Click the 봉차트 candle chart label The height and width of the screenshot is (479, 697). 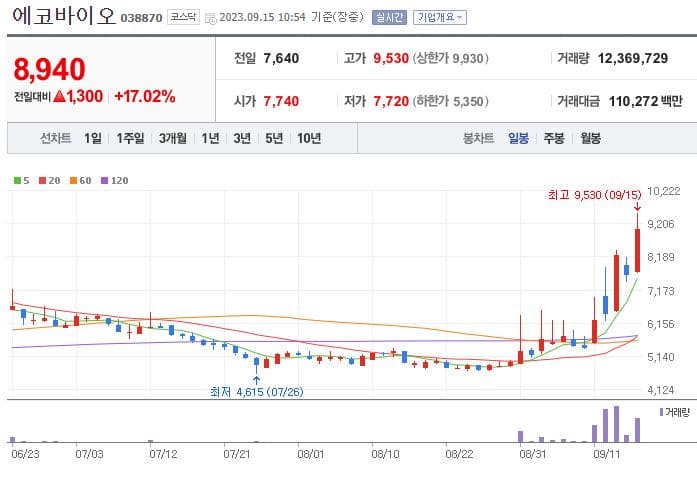coord(478,138)
